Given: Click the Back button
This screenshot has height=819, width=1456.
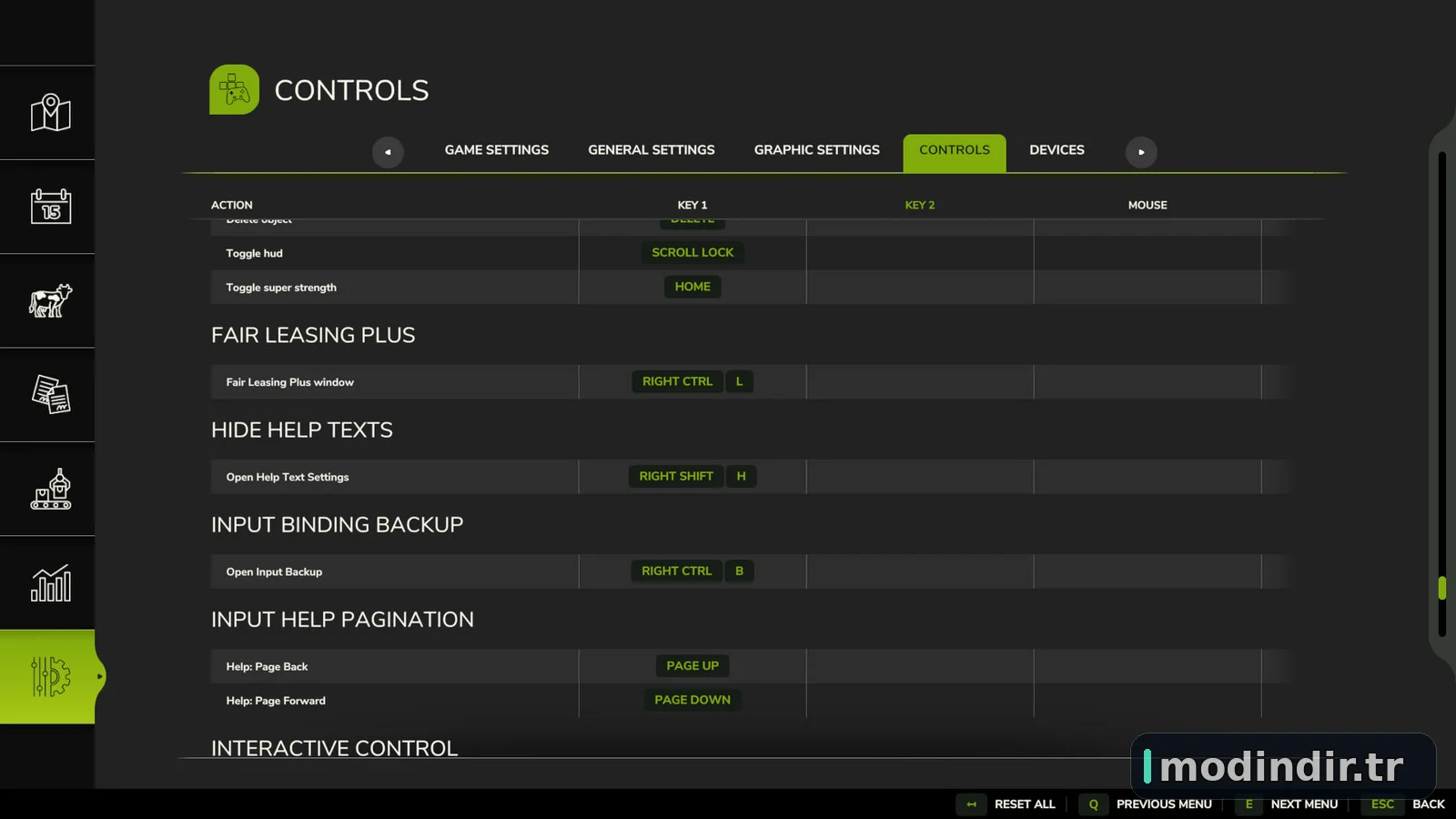Looking at the screenshot, I should point(1429,804).
